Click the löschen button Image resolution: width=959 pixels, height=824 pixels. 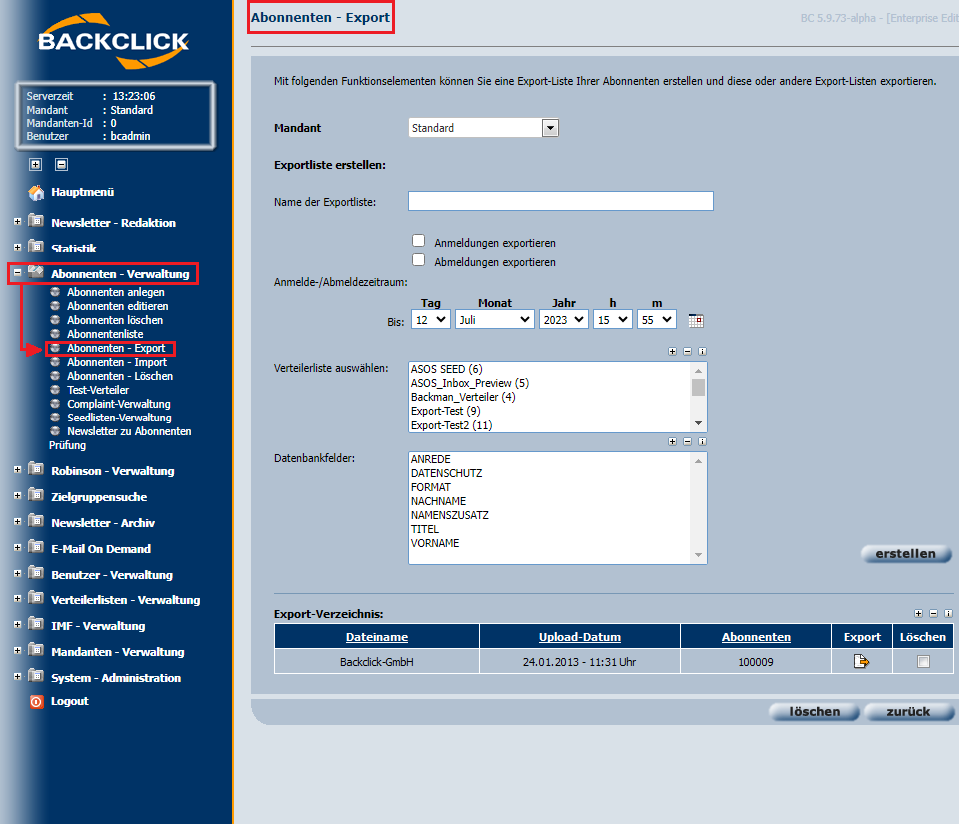pyautogui.click(x=814, y=711)
